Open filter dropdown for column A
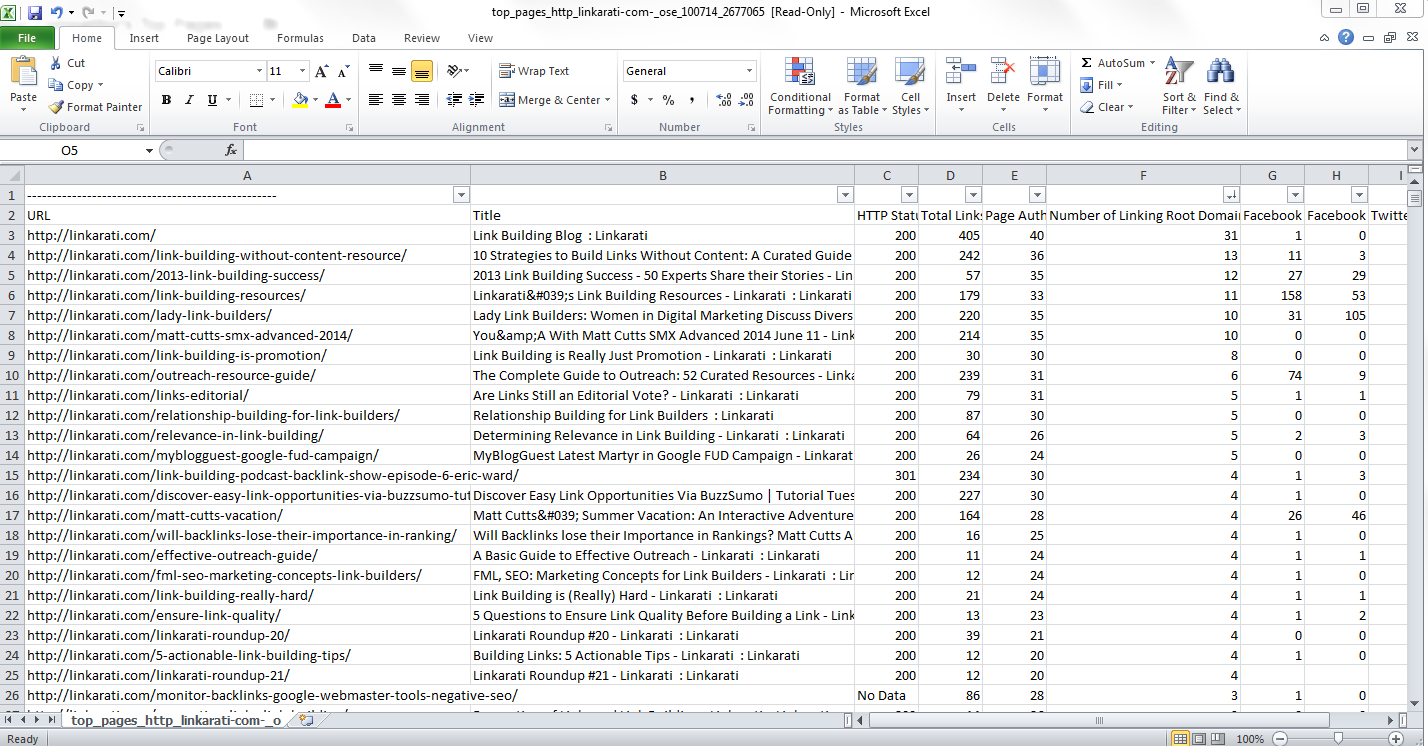The image size is (1428, 746). 461,195
